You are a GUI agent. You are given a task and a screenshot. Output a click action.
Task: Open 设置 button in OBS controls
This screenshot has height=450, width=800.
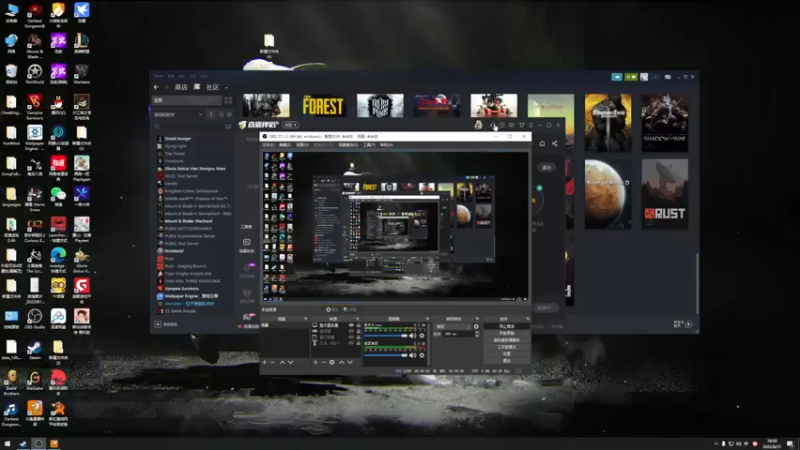[507, 354]
